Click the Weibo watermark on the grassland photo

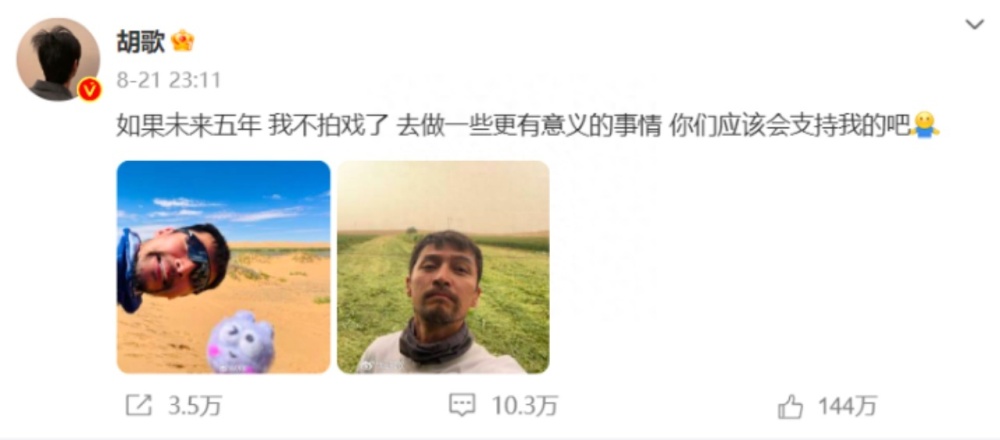(380, 365)
